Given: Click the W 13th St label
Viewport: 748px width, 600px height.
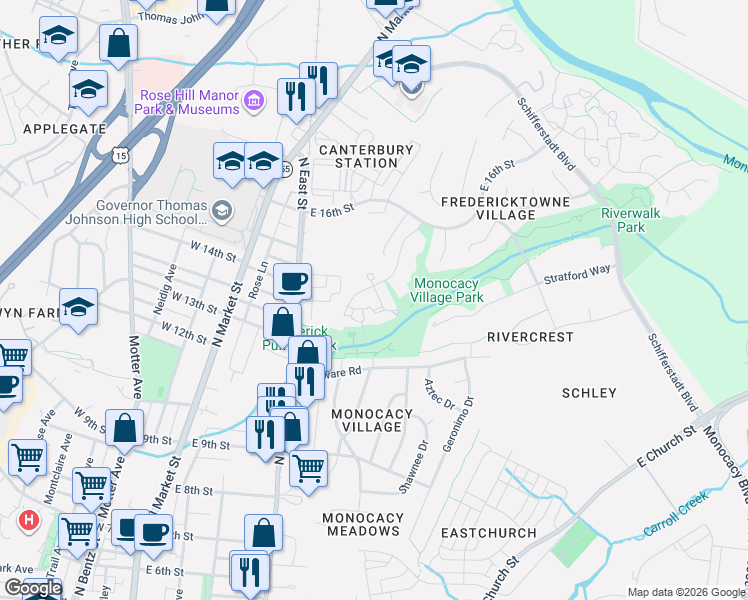Looking at the screenshot, I should (195, 302).
